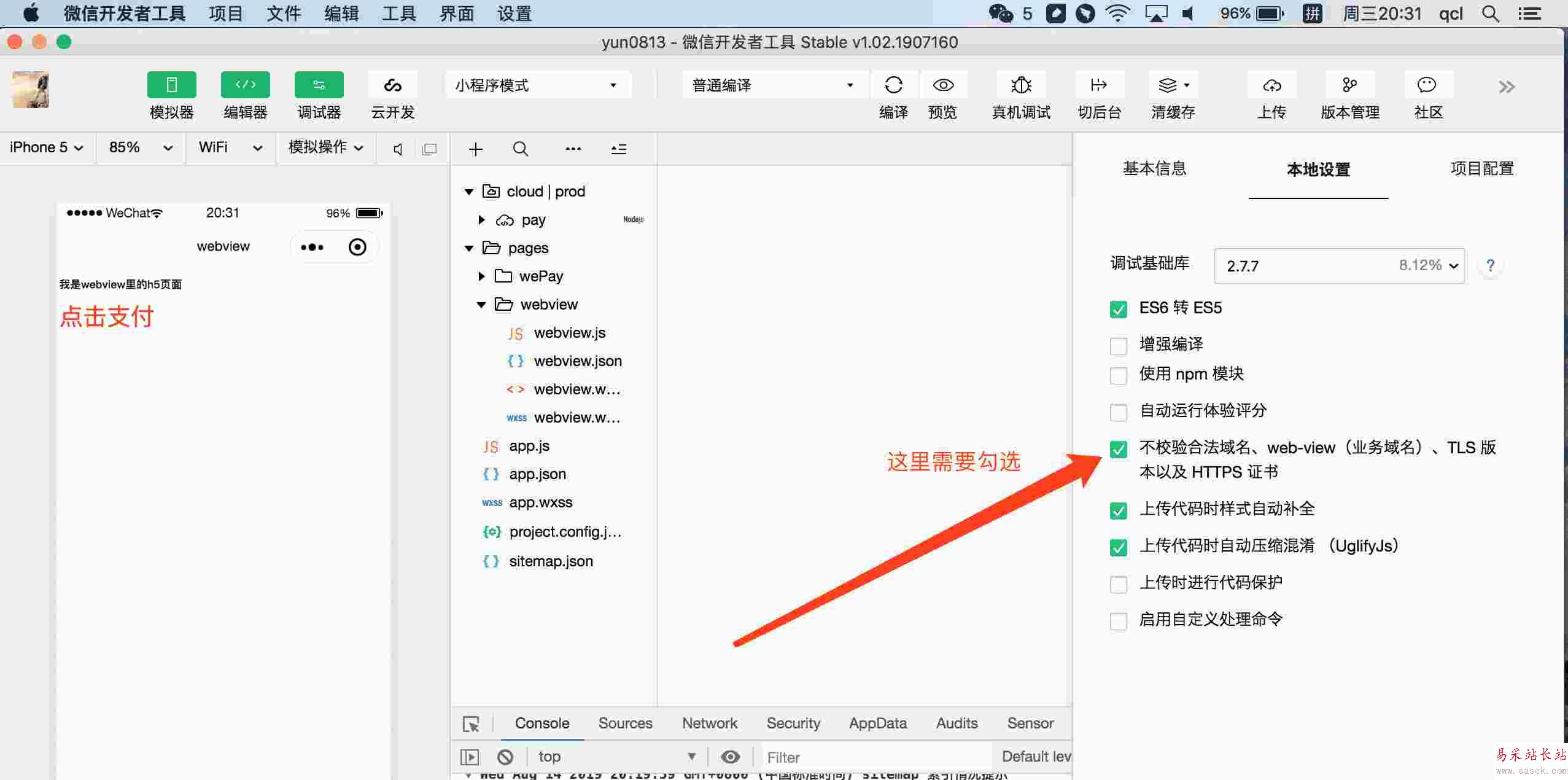Check 使用 npm 模块 option

(x=1119, y=375)
